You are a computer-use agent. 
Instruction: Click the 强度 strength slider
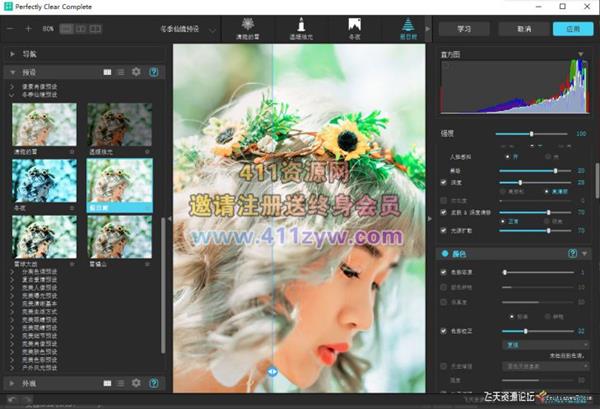(531, 133)
